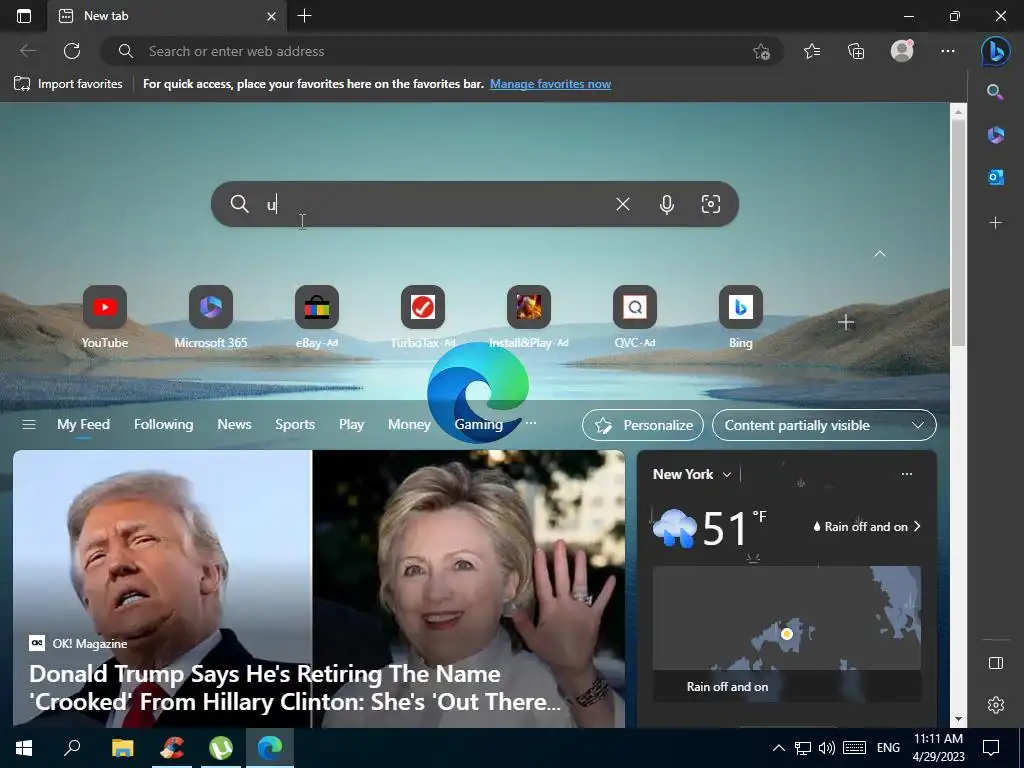This screenshot has width=1024, height=768.
Task: Open sidebar settings gear icon
Action: (995, 705)
